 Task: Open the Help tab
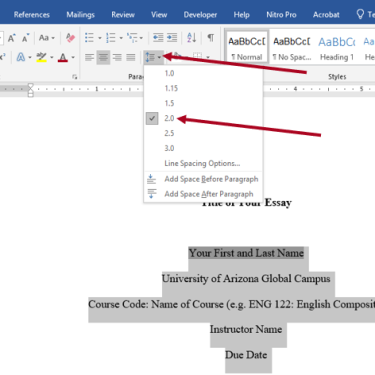[x=241, y=15]
